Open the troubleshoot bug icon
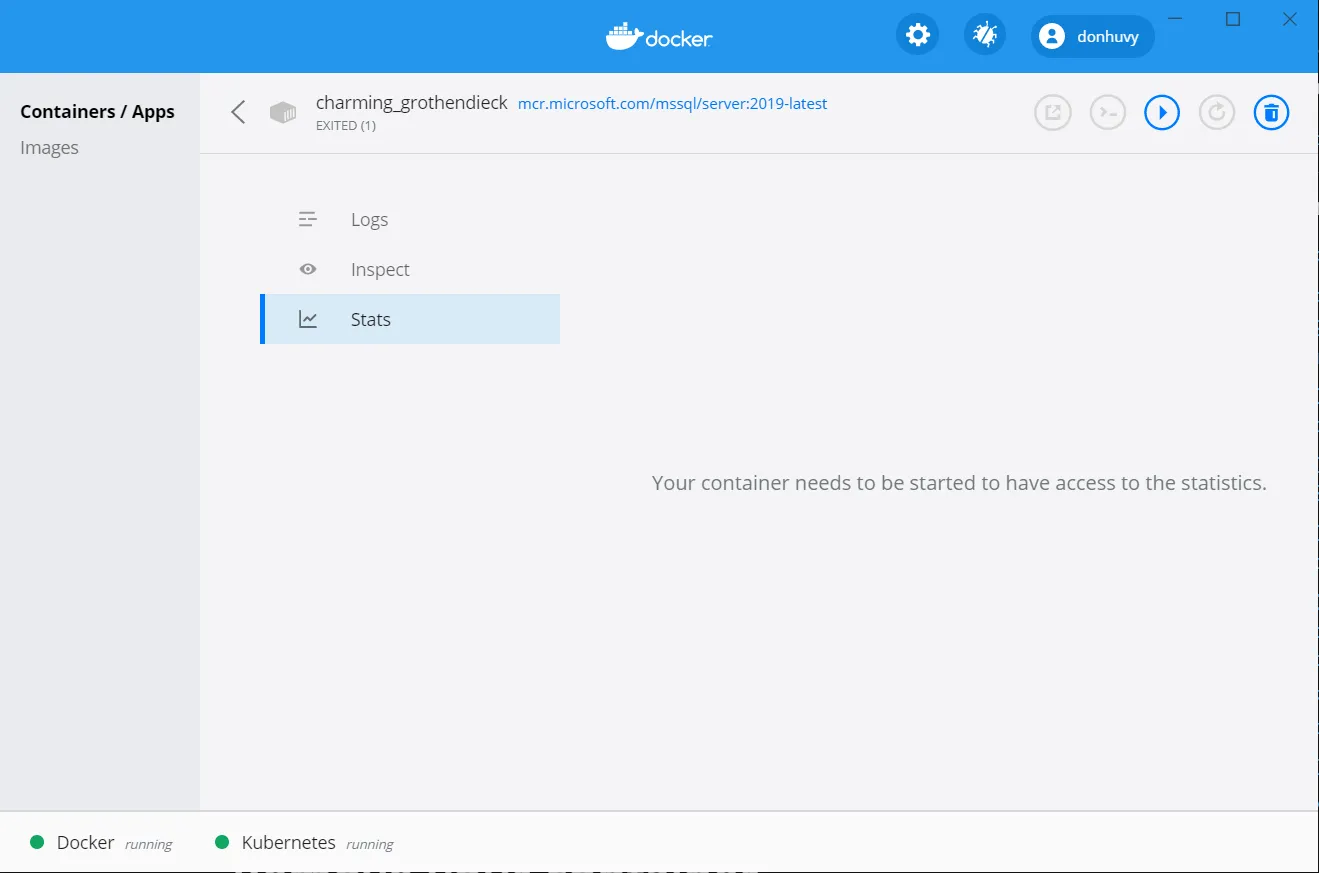This screenshot has height=873, width=1319. tap(985, 36)
